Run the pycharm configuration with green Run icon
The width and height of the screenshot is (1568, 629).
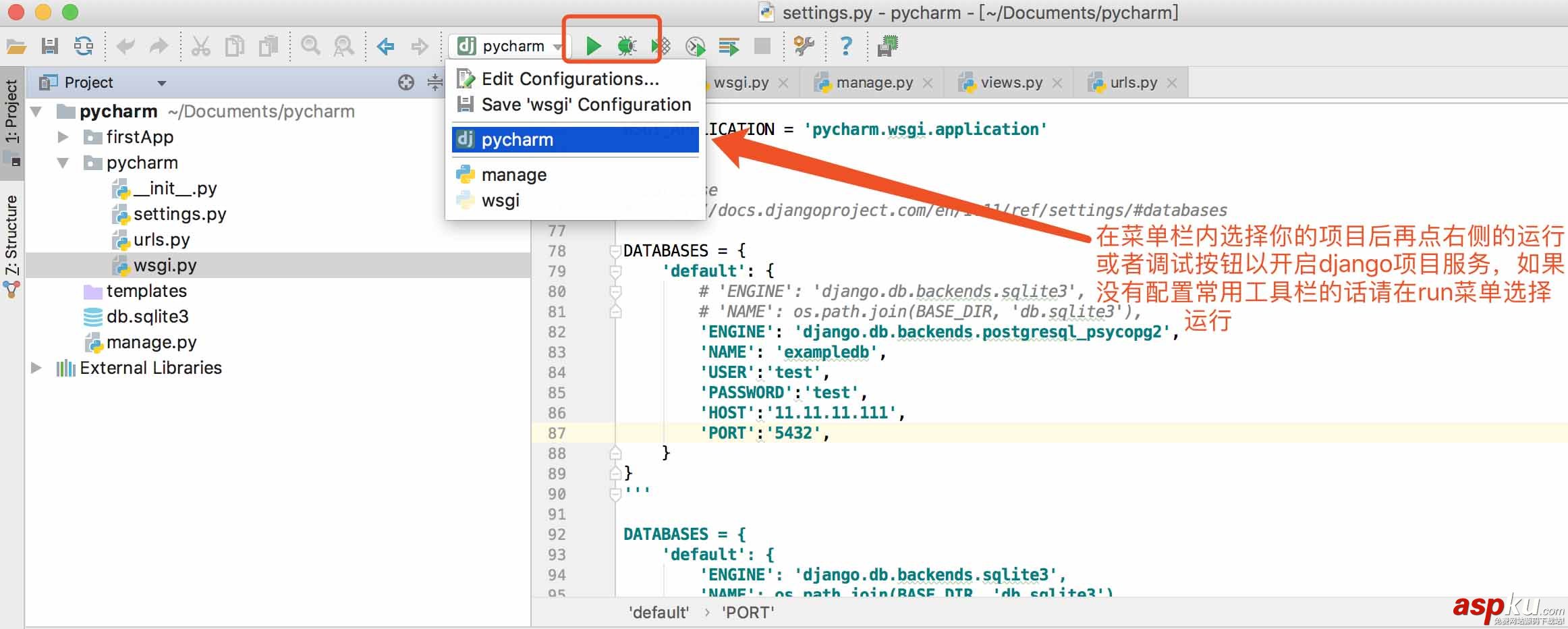(x=592, y=46)
